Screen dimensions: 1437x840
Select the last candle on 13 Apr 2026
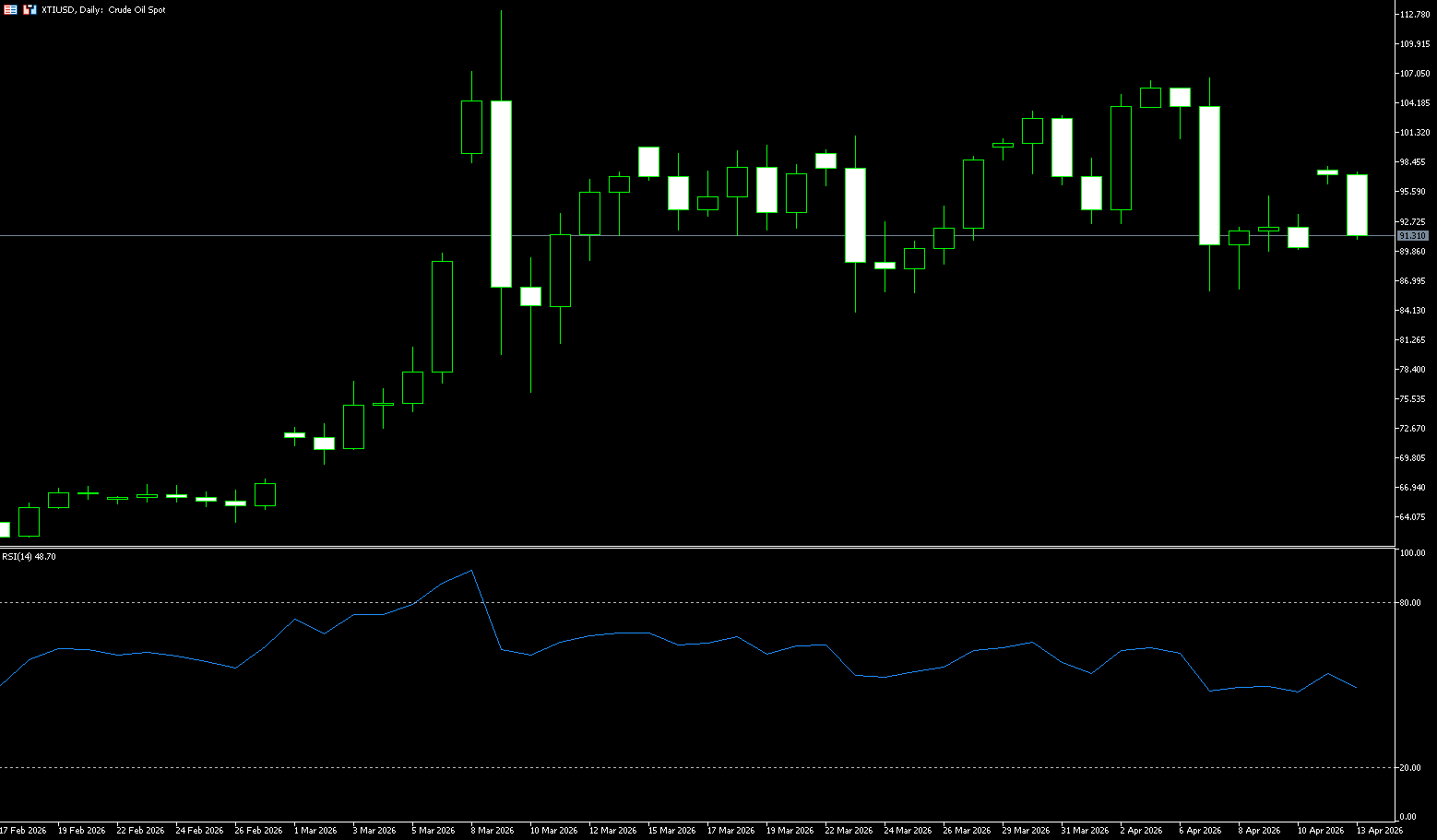pyautogui.click(x=1357, y=205)
